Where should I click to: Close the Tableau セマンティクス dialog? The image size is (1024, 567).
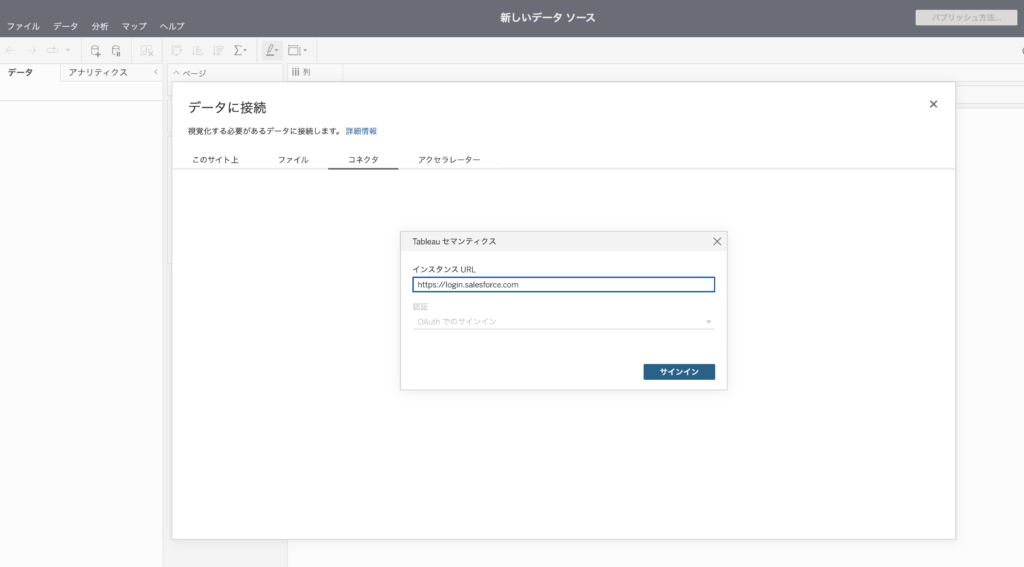pyautogui.click(x=717, y=242)
